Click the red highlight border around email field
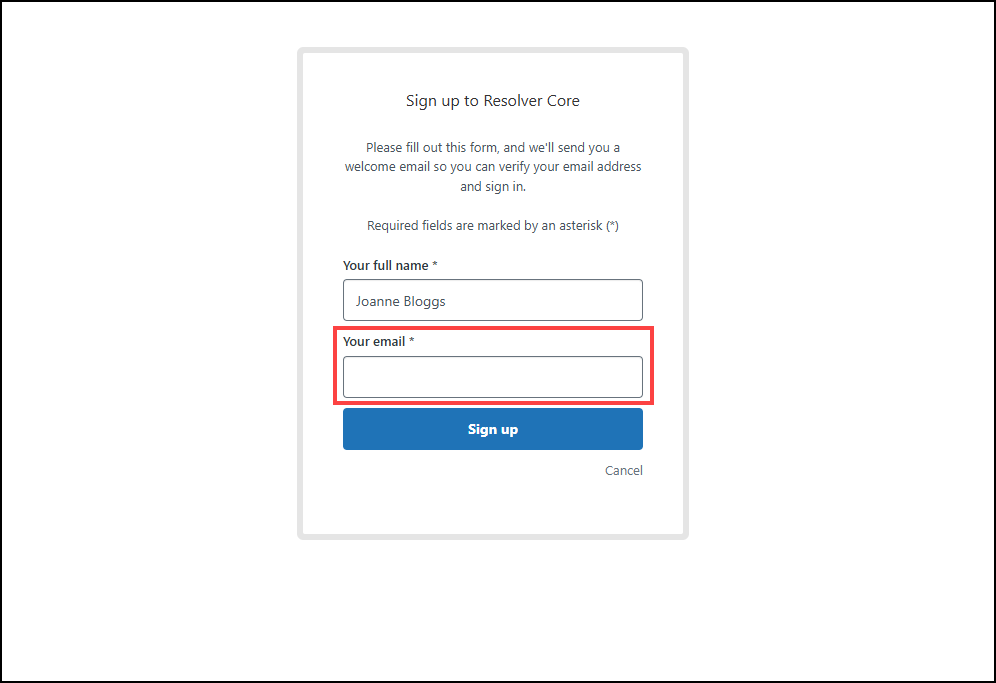This screenshot has height=683, width=996. point(493,329)
